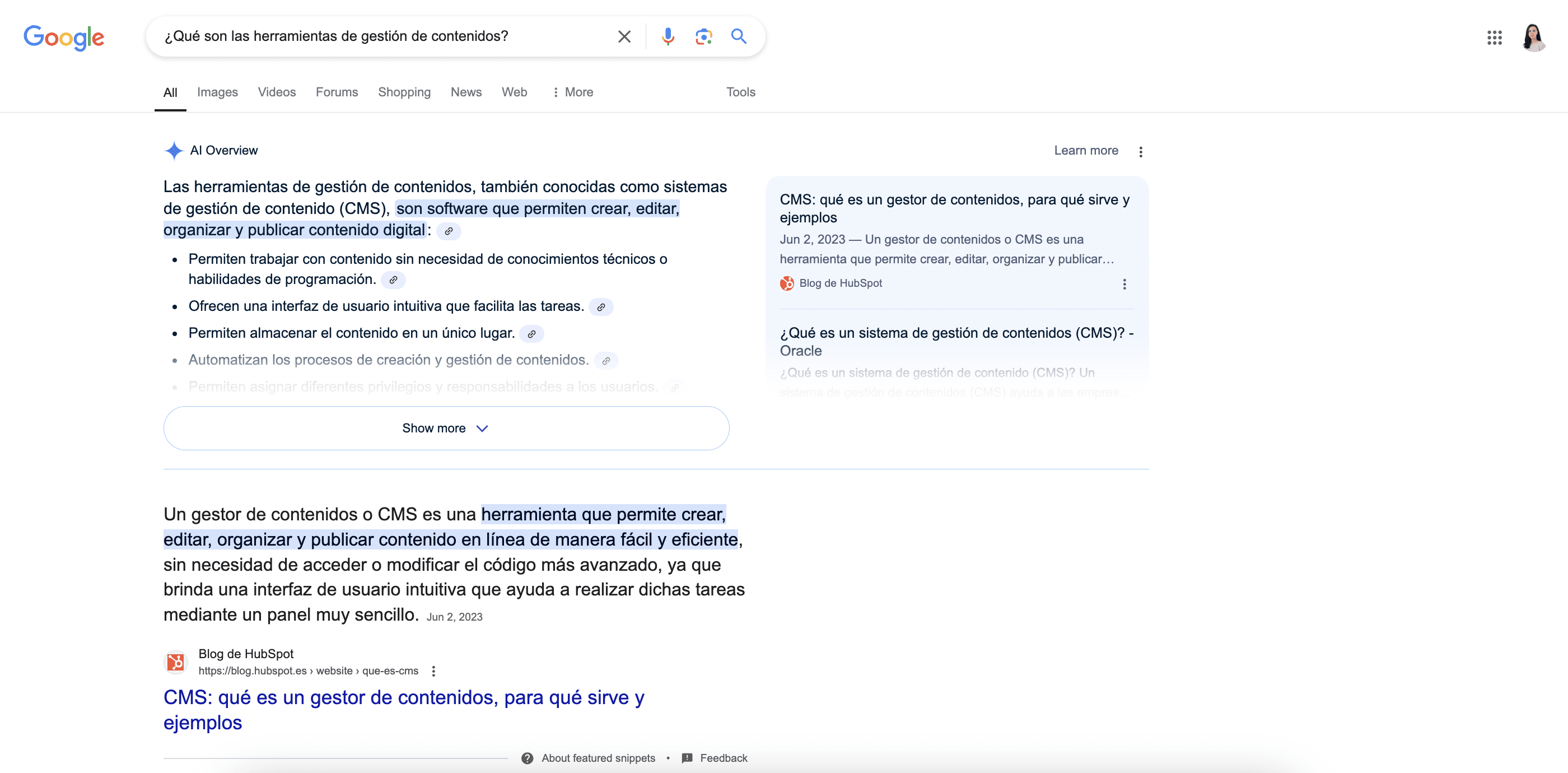The height and width of the screenshot is (773, 1568).
Task: Click the Google blue search magnifier icon
Action: 740,37
